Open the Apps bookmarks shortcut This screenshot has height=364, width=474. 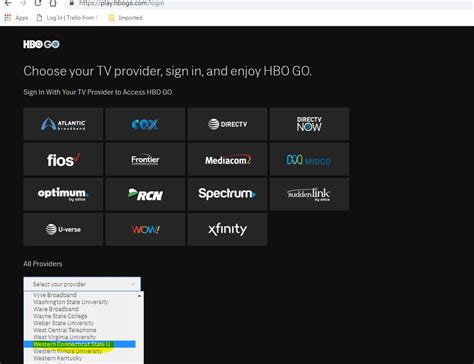click(16, 18)
